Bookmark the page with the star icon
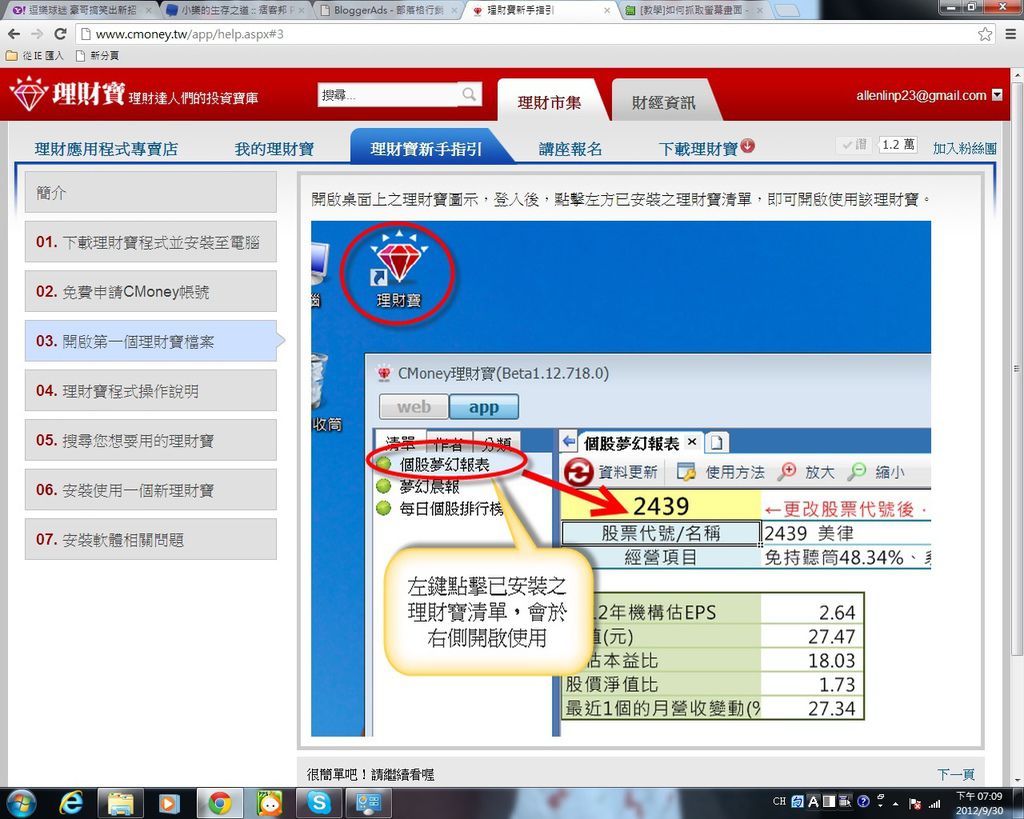This screenshot has width=1024, height=819. pyautogui.click(x=985, y=34)
